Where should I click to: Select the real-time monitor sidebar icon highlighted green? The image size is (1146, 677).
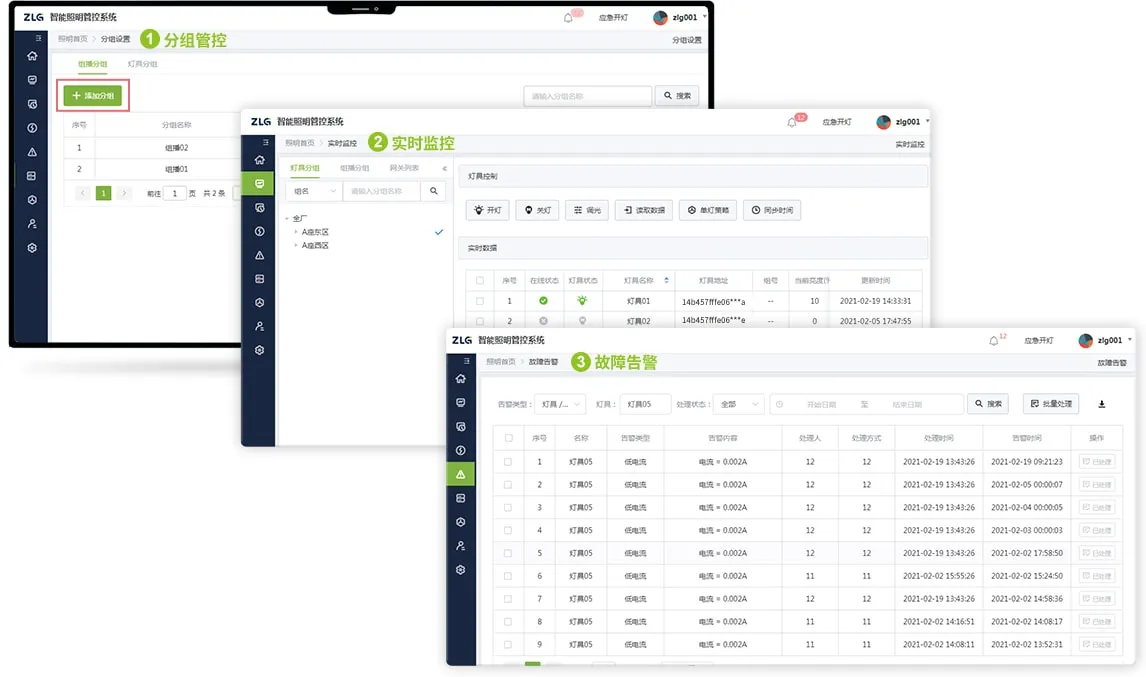tap(259, 184)
